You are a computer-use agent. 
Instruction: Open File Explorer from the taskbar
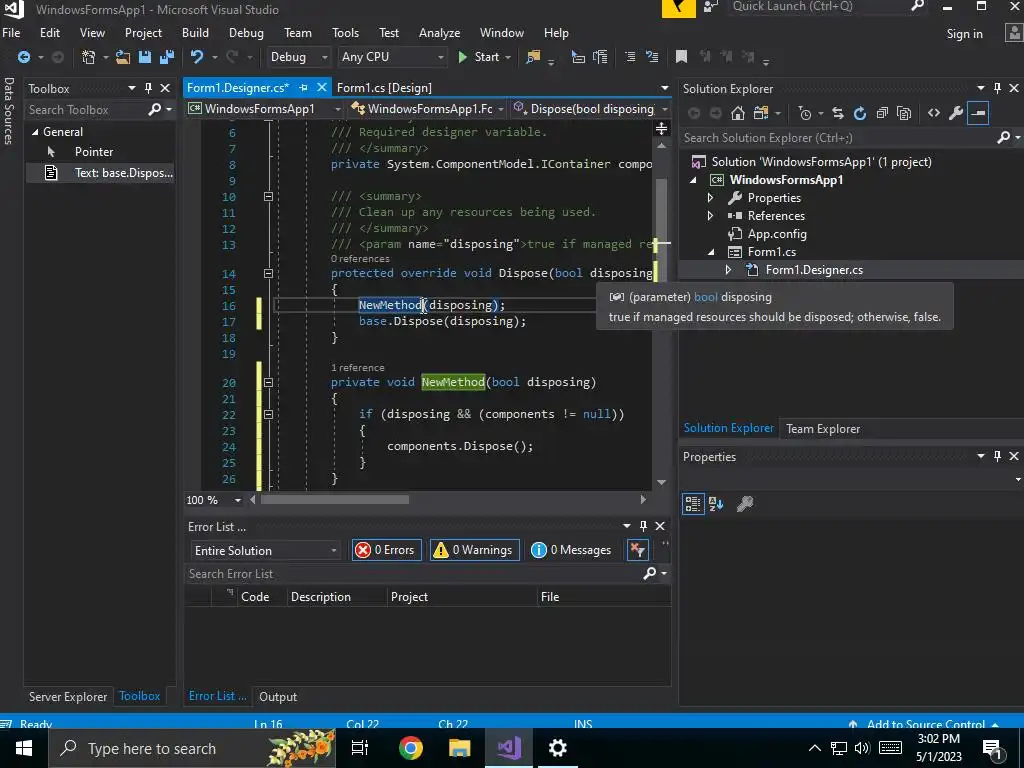460,748
